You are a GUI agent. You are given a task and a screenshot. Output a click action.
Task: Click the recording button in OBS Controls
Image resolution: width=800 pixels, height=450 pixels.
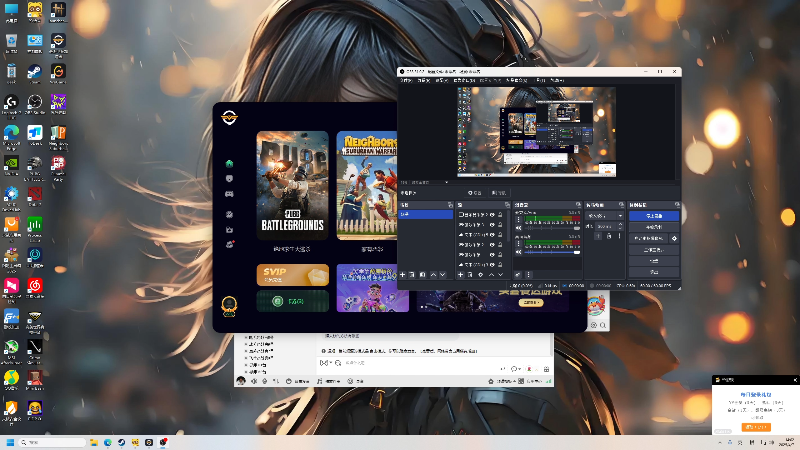(654, 227)
